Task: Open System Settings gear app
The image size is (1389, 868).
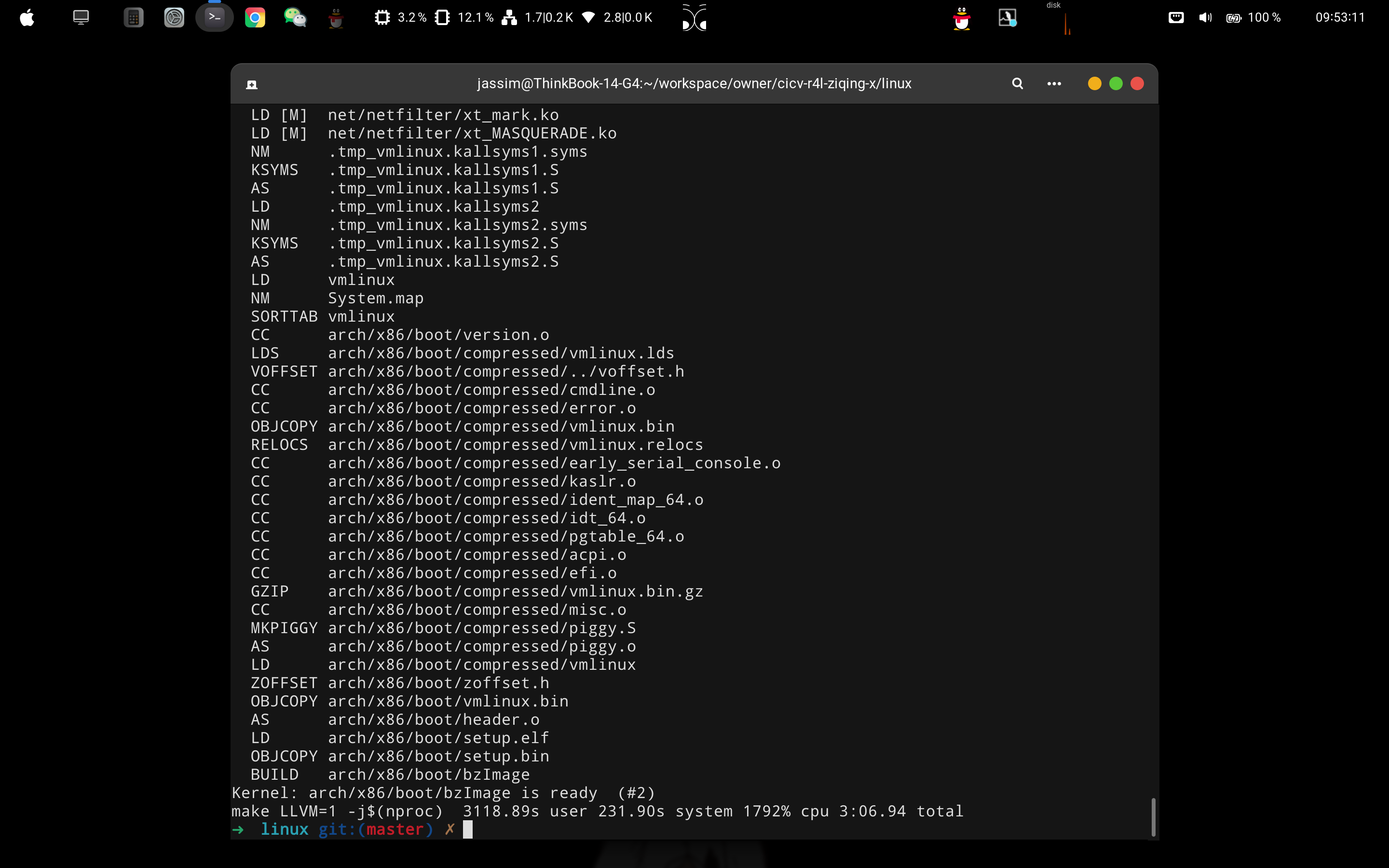Action: click(174, 18)
